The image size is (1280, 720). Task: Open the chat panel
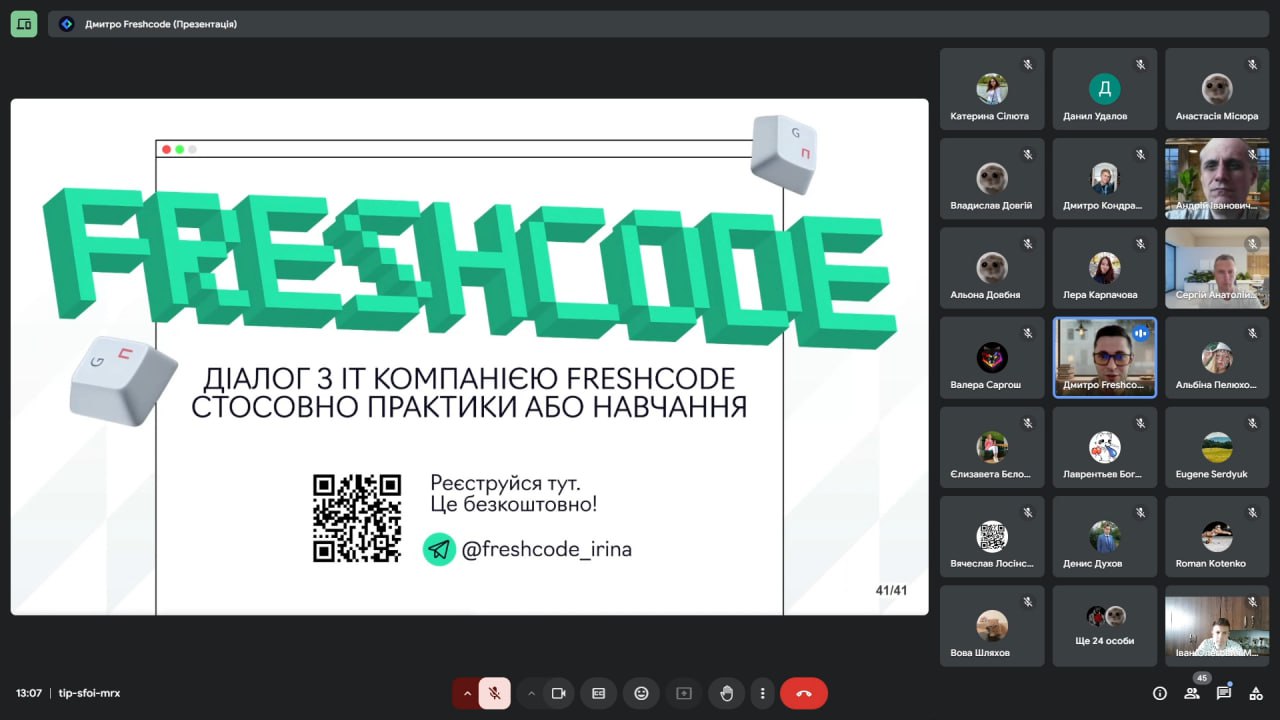[x=1224, y=693]
